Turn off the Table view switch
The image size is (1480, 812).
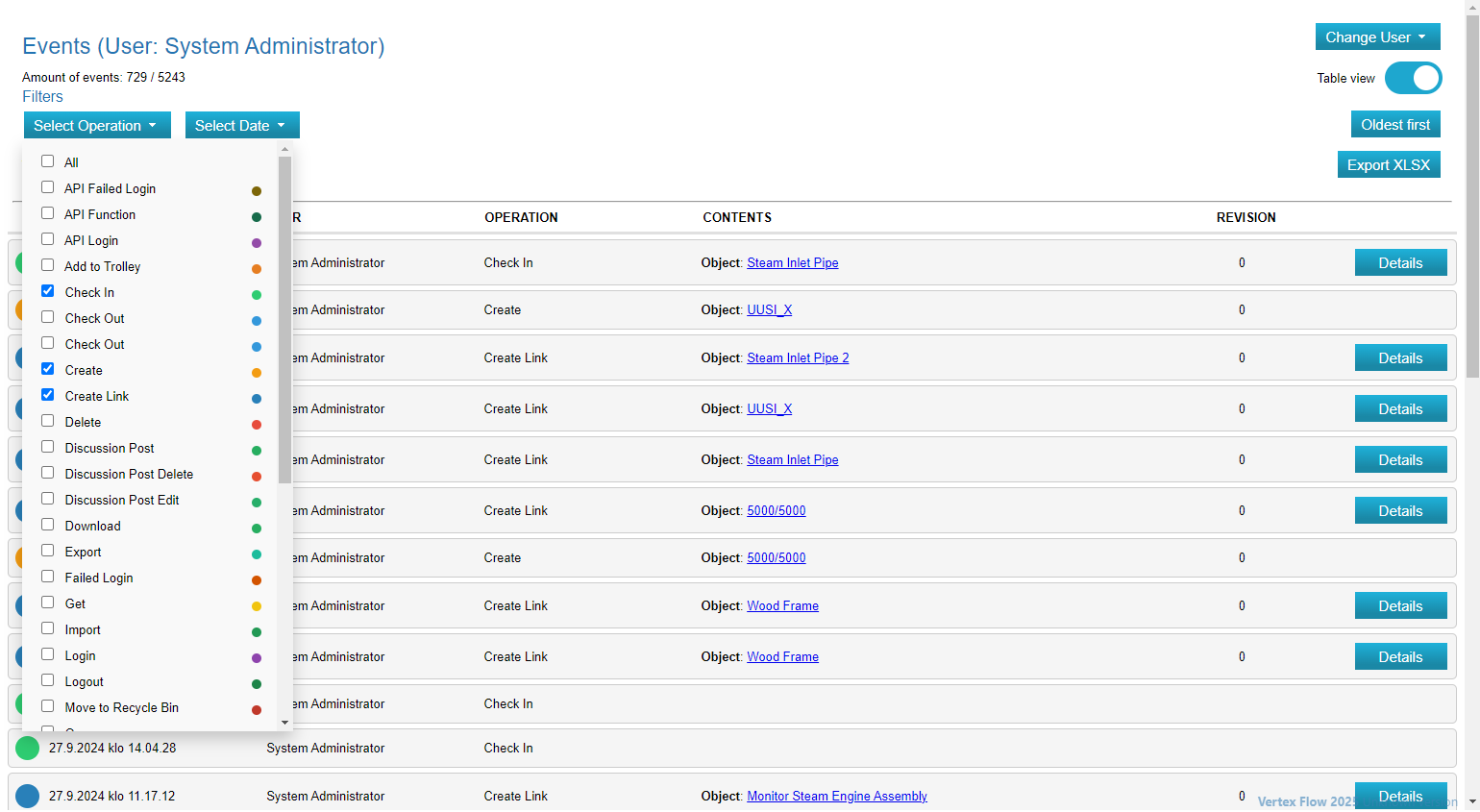point(1413,79)
